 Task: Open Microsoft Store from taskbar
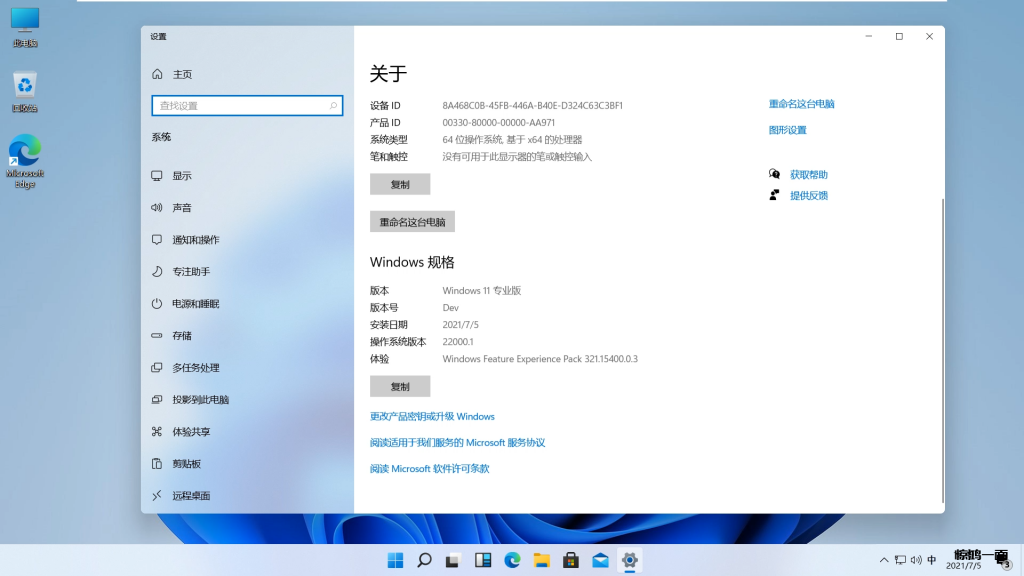tap(571, 560)
